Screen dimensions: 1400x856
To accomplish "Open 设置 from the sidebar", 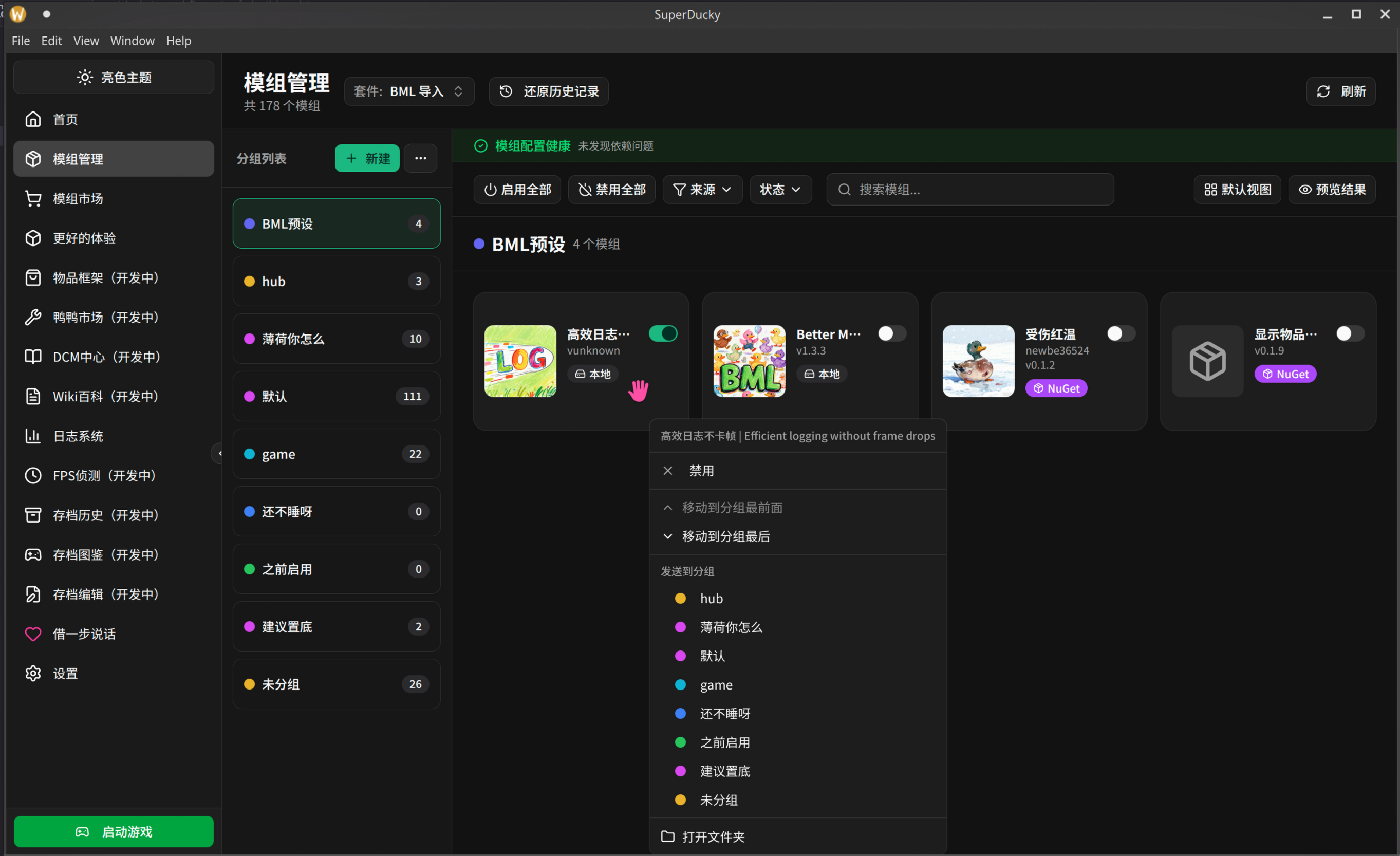I will click(65, 673).
